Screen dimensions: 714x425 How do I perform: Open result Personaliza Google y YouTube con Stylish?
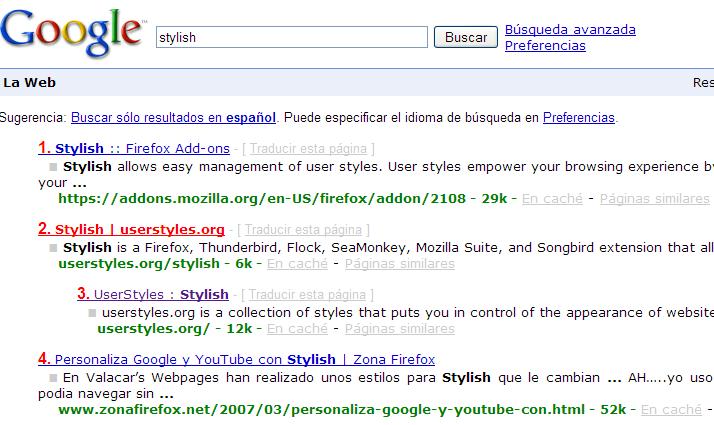pos(236,359)
